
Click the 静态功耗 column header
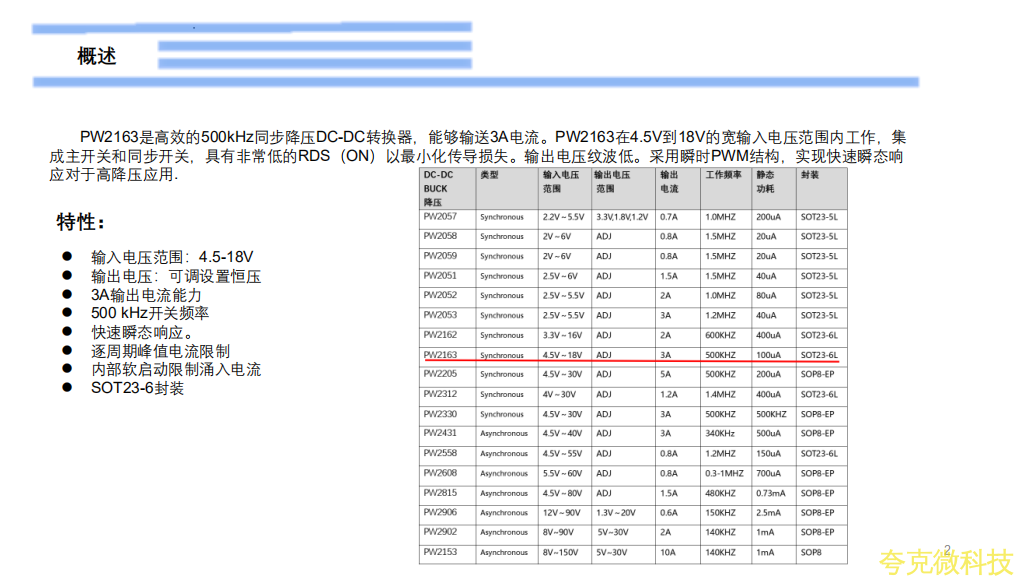coord(766,181)
